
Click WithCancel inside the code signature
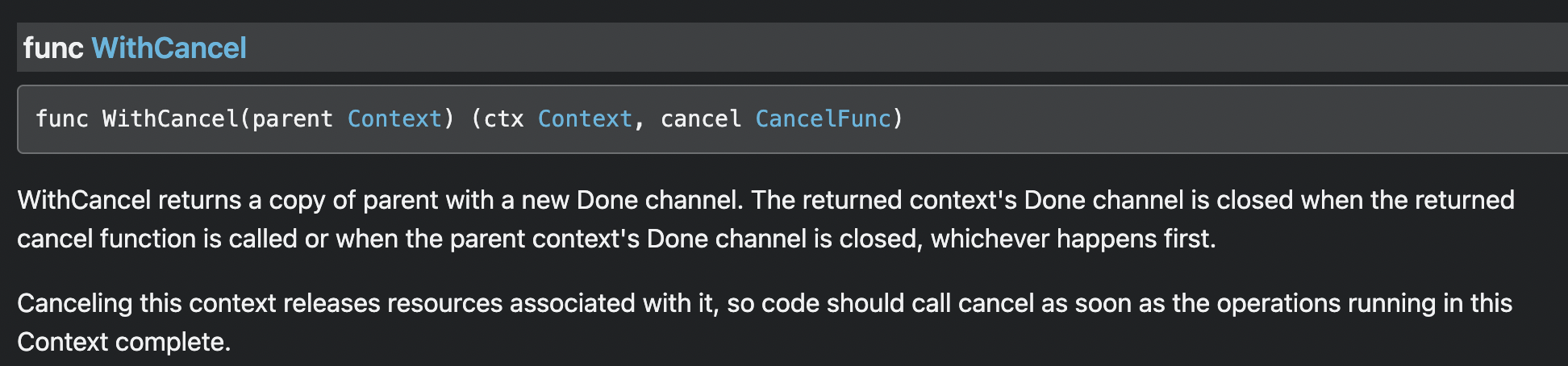point(170,119)
